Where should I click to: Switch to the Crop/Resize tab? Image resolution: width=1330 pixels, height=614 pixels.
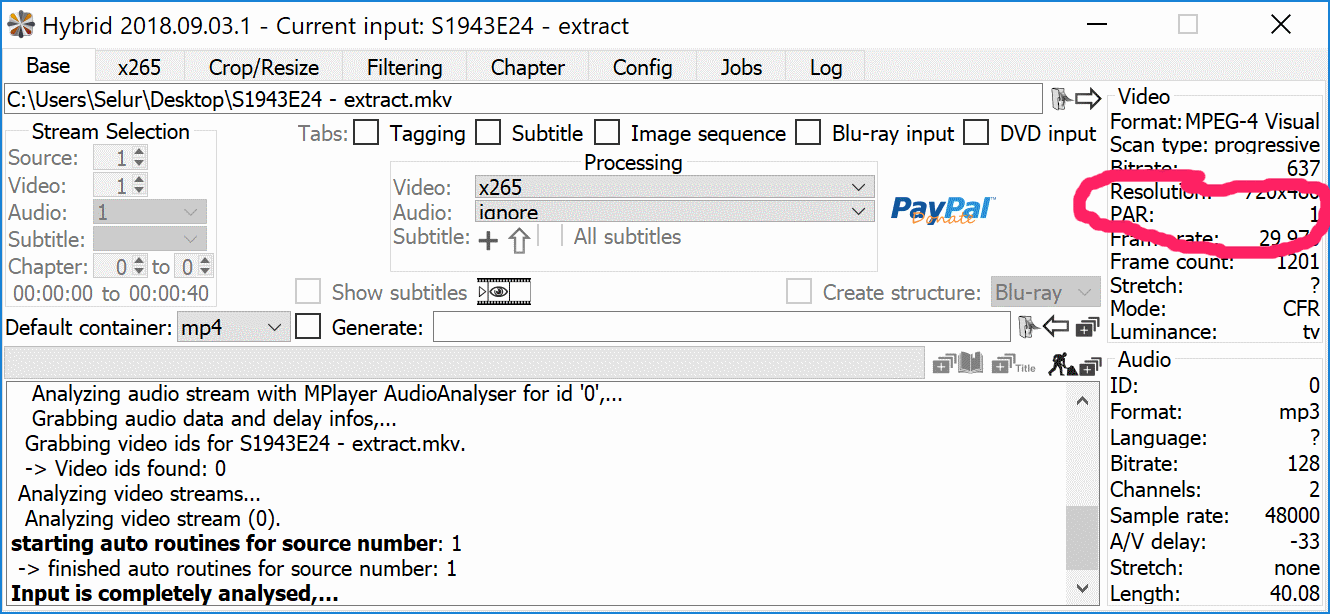[264, 68]
